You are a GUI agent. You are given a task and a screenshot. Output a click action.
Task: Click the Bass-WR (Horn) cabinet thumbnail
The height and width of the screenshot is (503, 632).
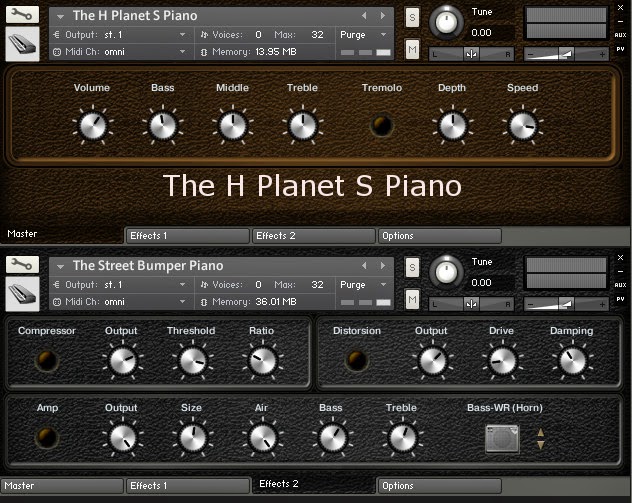pyautogui.click(x=502, y=439)
